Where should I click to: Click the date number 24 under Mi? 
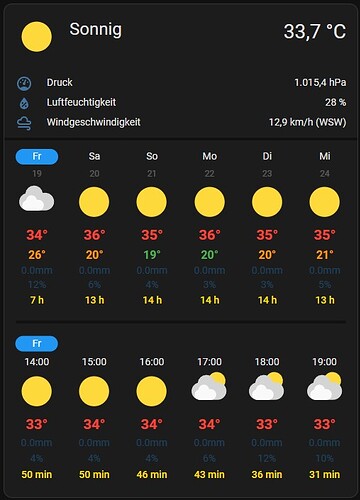point(325,174)
